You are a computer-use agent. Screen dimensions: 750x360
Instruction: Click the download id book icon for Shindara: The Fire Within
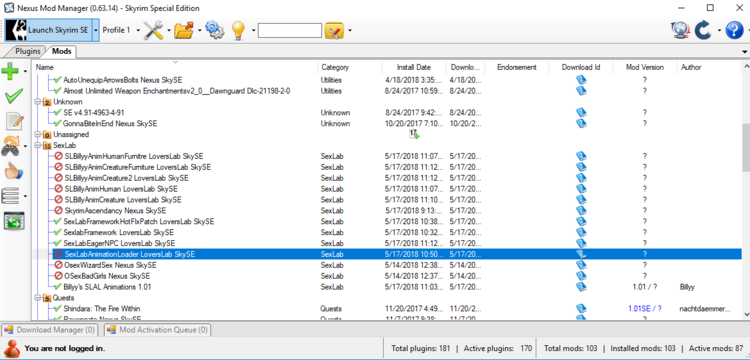click(581, 308)
